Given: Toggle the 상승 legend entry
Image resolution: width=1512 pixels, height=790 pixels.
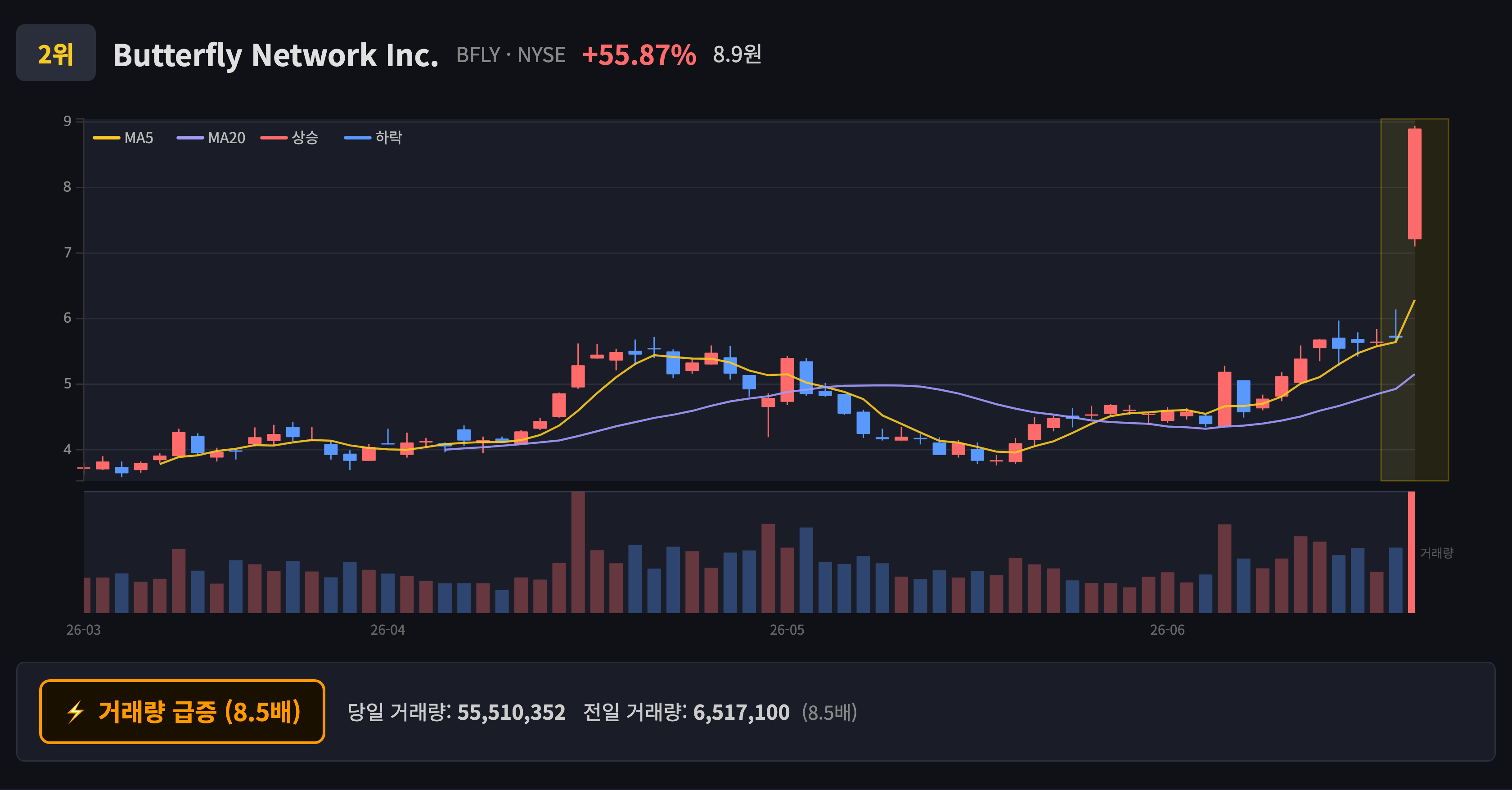Looking at the screenshot, I should (x=290, y=138).
